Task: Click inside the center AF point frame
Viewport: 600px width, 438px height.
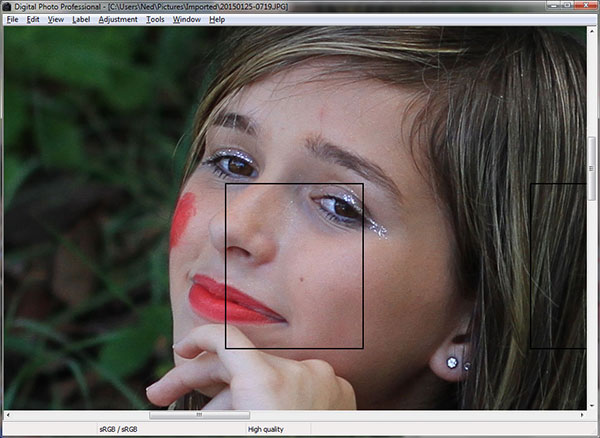Action: click(x=294, y=266)
